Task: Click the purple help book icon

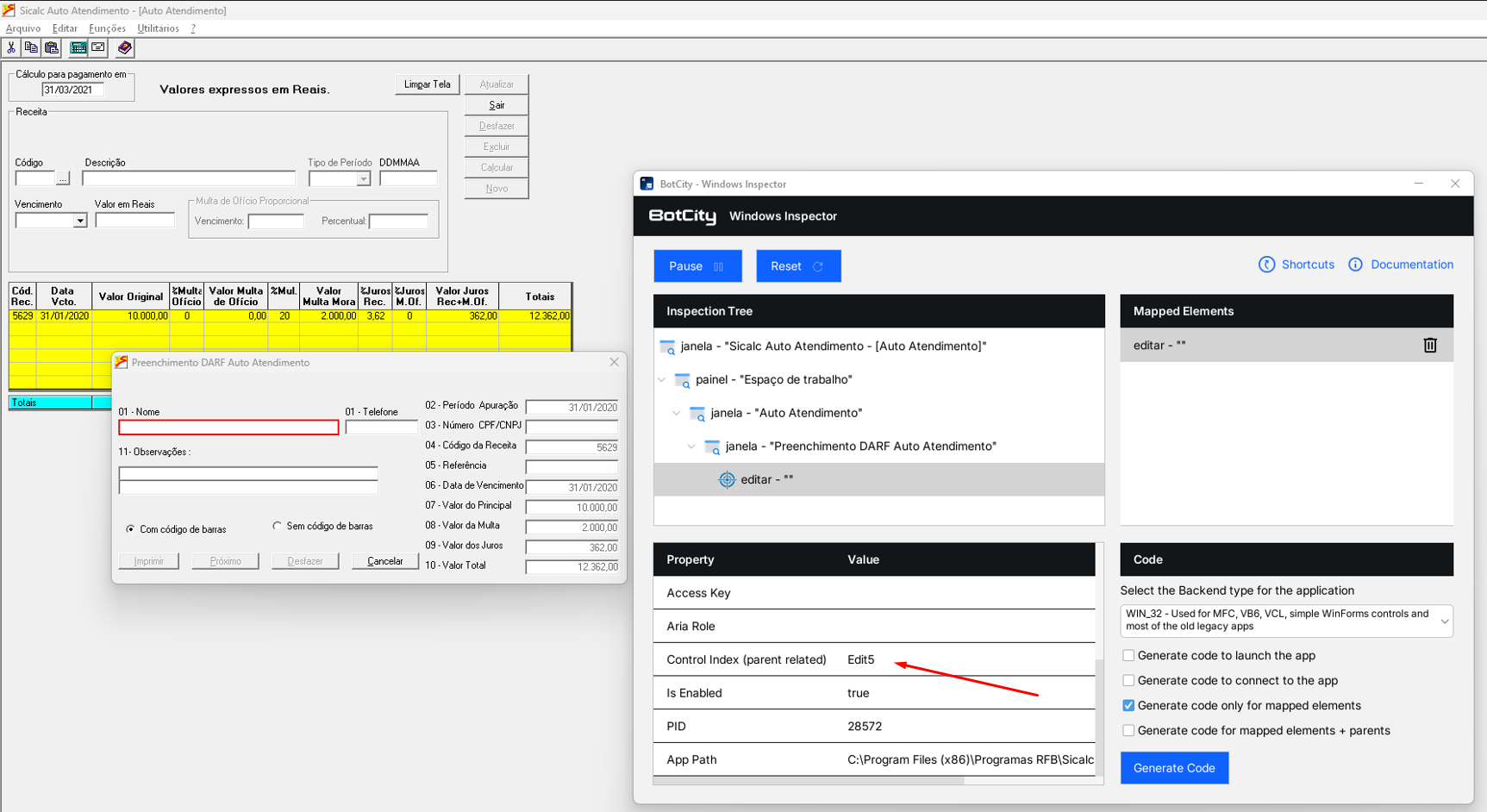Action: click(x=125, y=48)
